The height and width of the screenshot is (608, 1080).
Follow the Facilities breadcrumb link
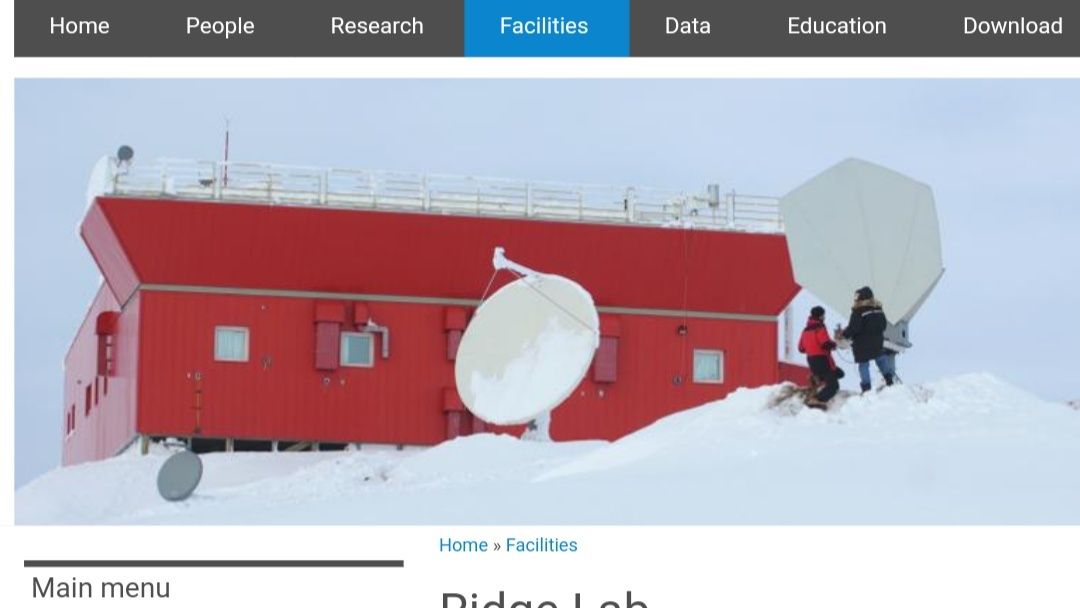coord(541,545)
